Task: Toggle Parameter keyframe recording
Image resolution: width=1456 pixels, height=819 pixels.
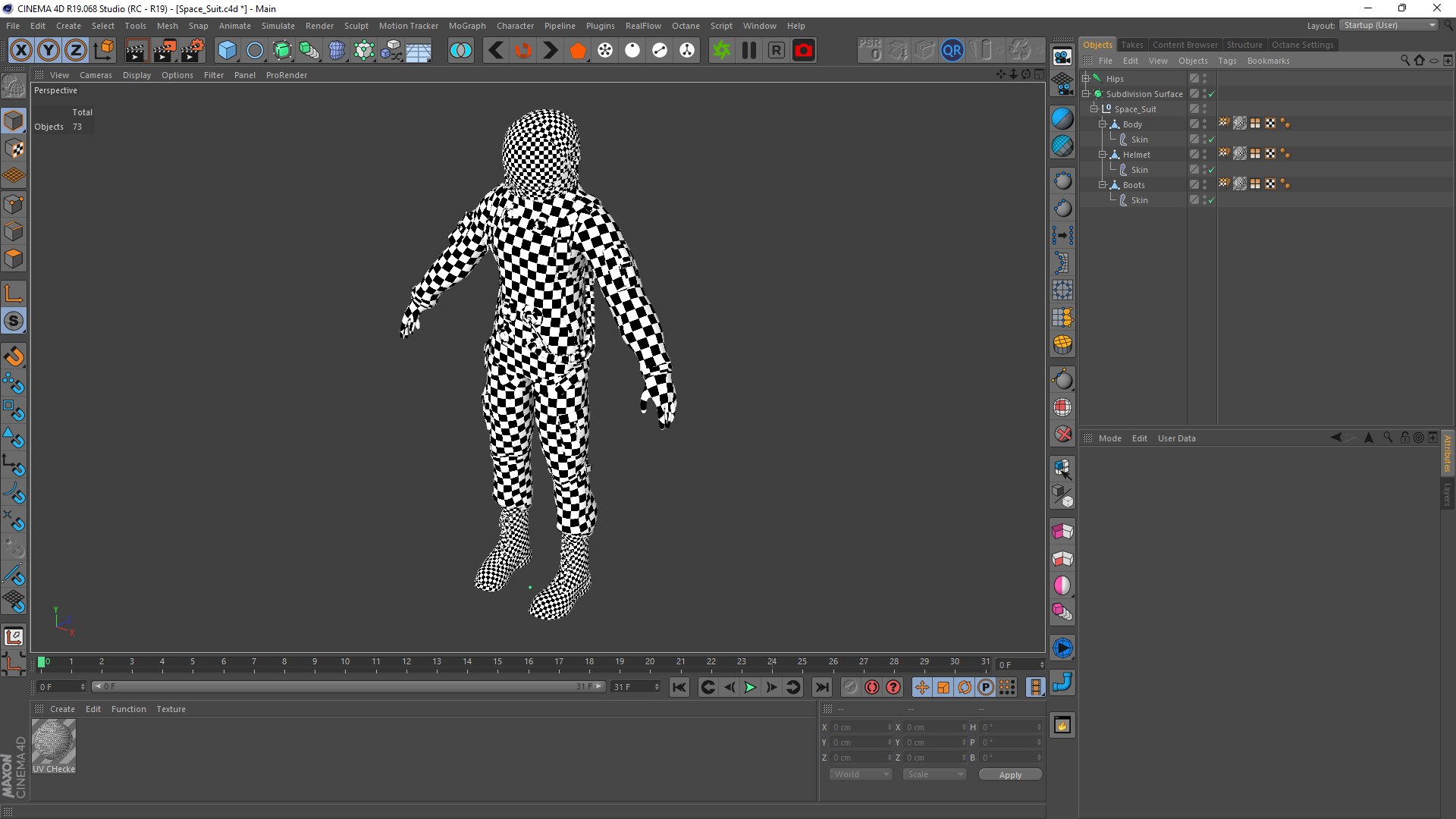Action: (985, 687)
